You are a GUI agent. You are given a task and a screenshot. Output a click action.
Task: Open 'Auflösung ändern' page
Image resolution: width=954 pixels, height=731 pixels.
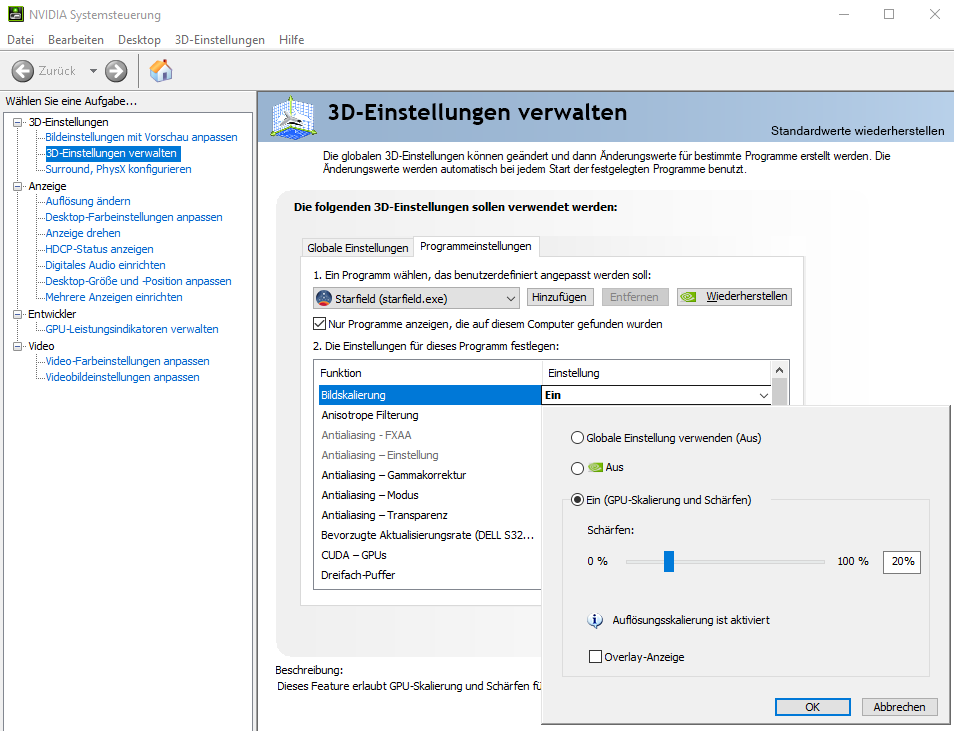coord(88,201)
